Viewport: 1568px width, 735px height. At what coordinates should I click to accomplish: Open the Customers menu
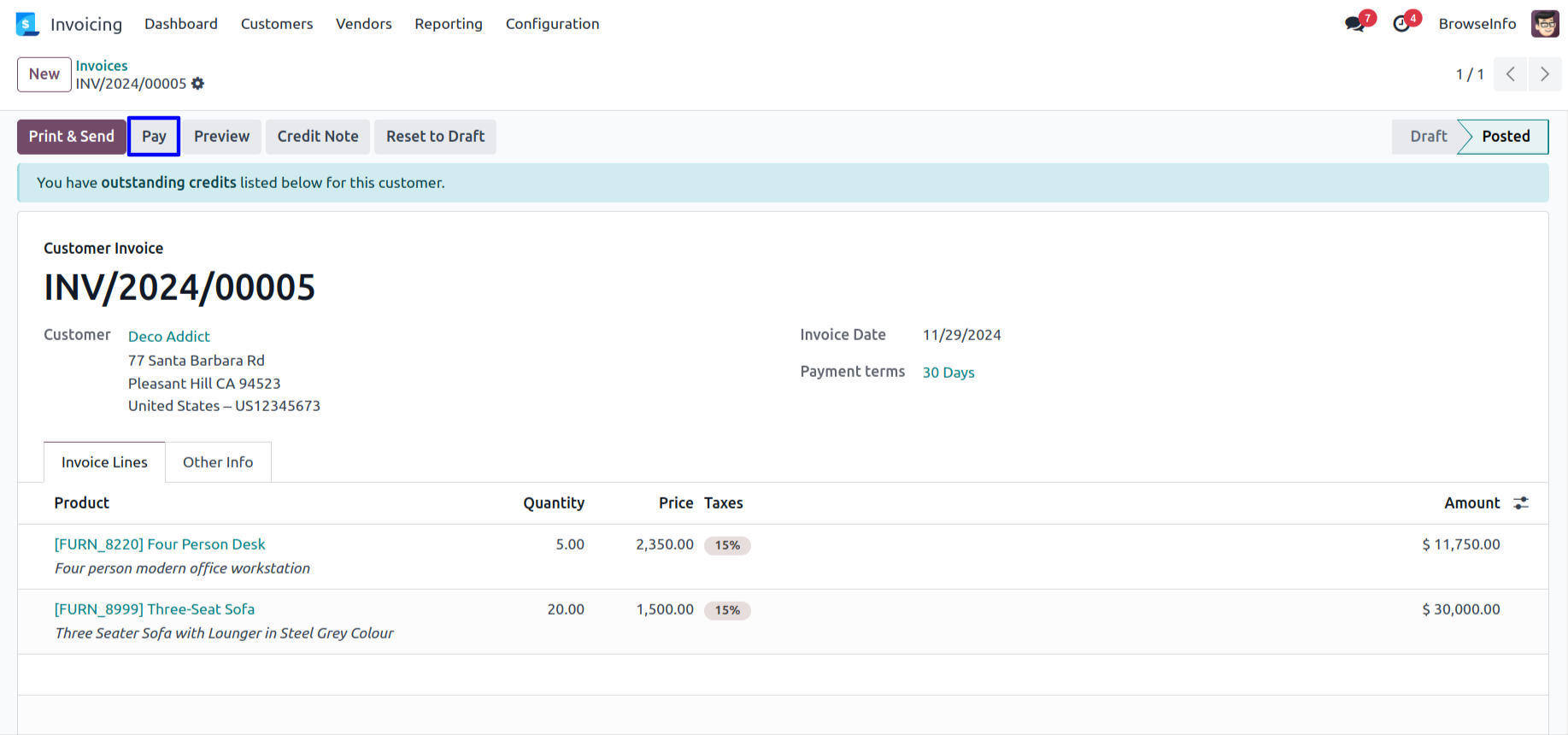point(277,24)
